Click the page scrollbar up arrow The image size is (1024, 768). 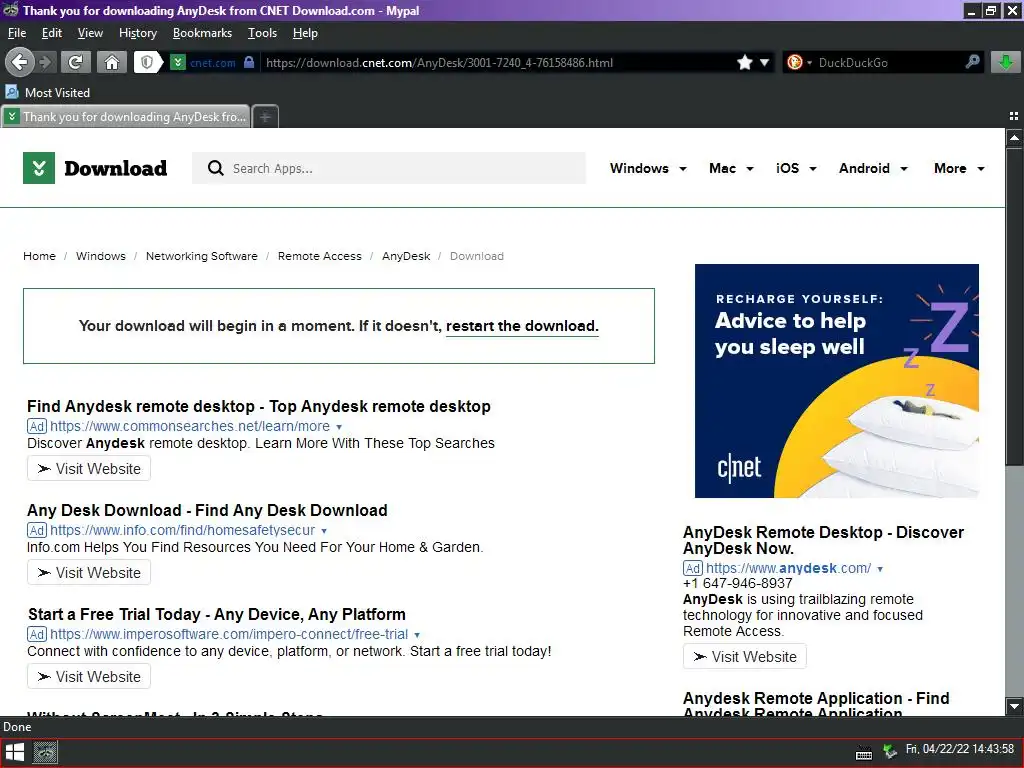click(1014, 138)
